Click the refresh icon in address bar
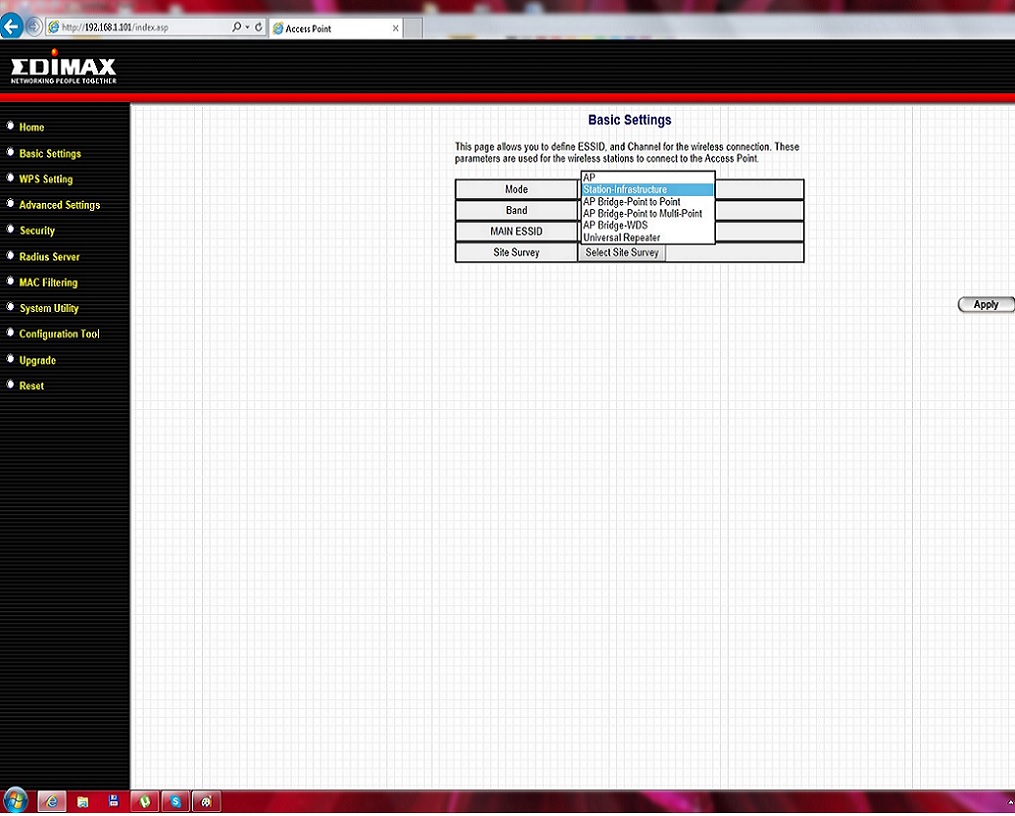The width and height of the screenshot is (1015, 816). [259, 28]
